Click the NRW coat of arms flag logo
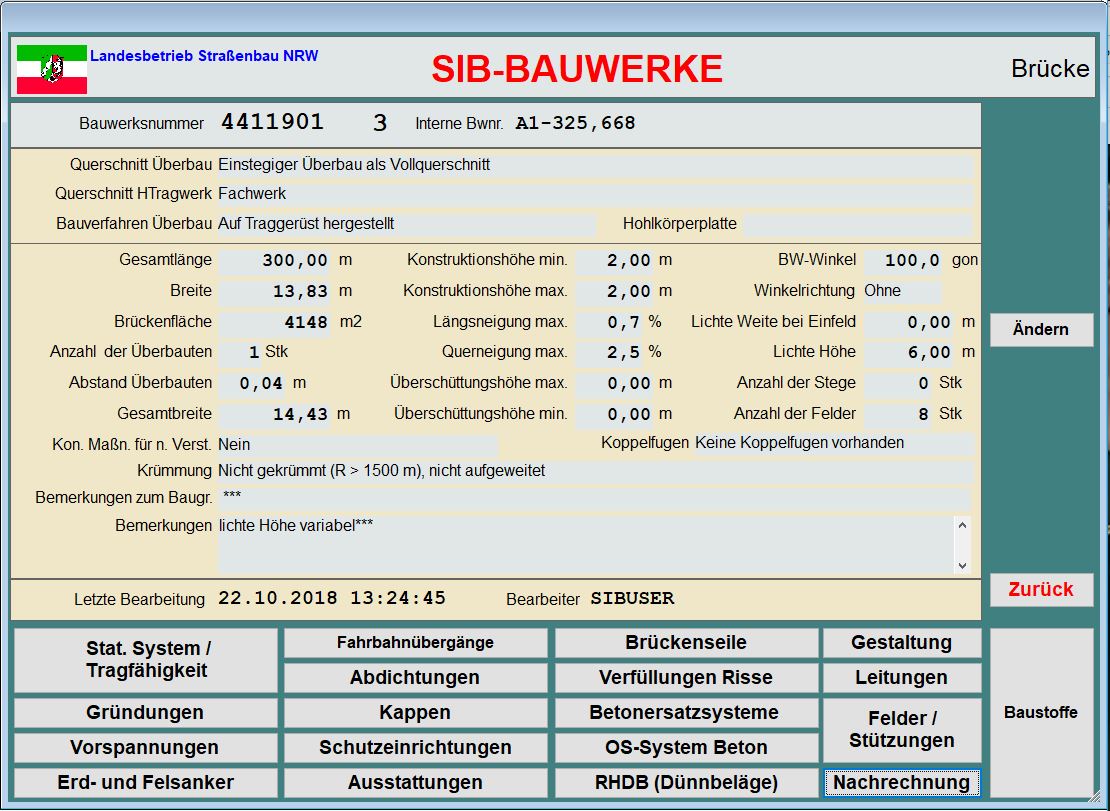This screenshot has width=1110, height=811. pyautogui.click(x=52, y=69)
